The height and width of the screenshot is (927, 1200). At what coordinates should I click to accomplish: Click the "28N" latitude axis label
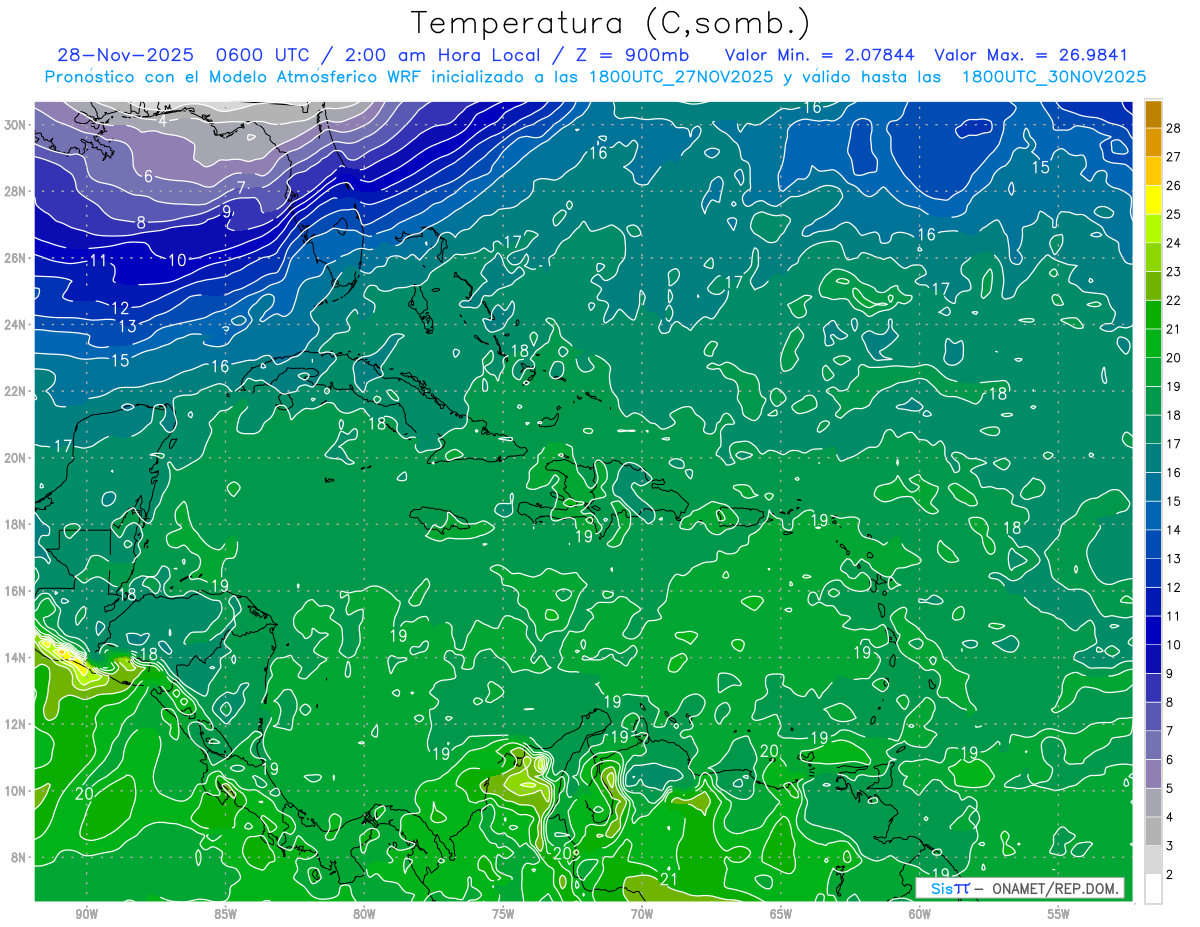(17, 191)
